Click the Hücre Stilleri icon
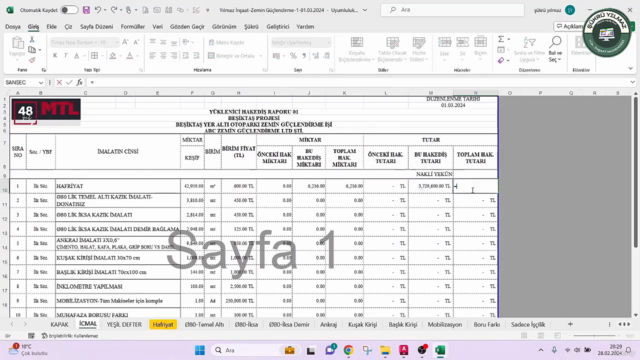Image resolution: width=640 pixels, height=360 pixels. pyautogui.click(x=419, y=43)
